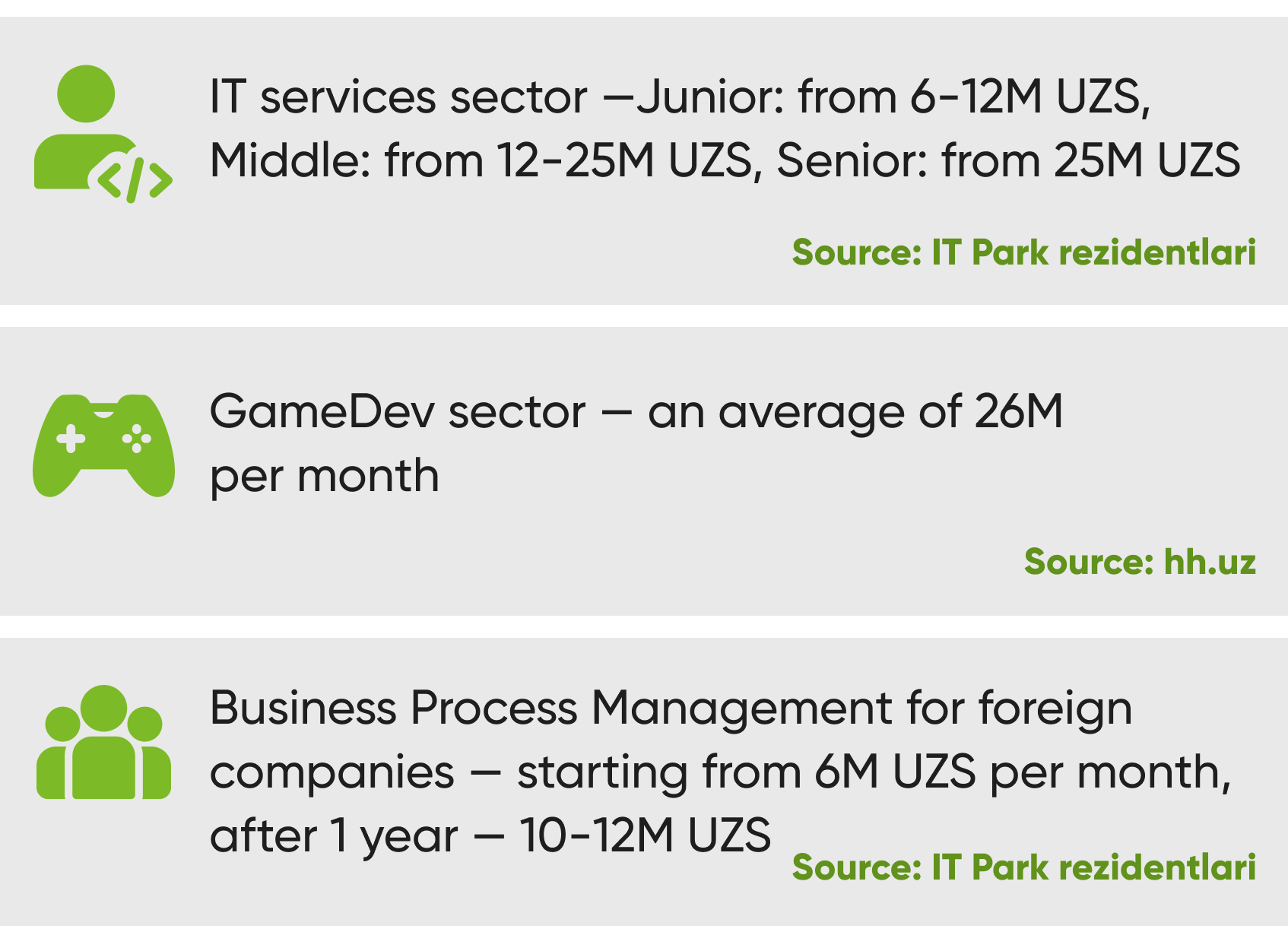
Task: Click the D-pad plus on the controller
Action: point(71,439)
